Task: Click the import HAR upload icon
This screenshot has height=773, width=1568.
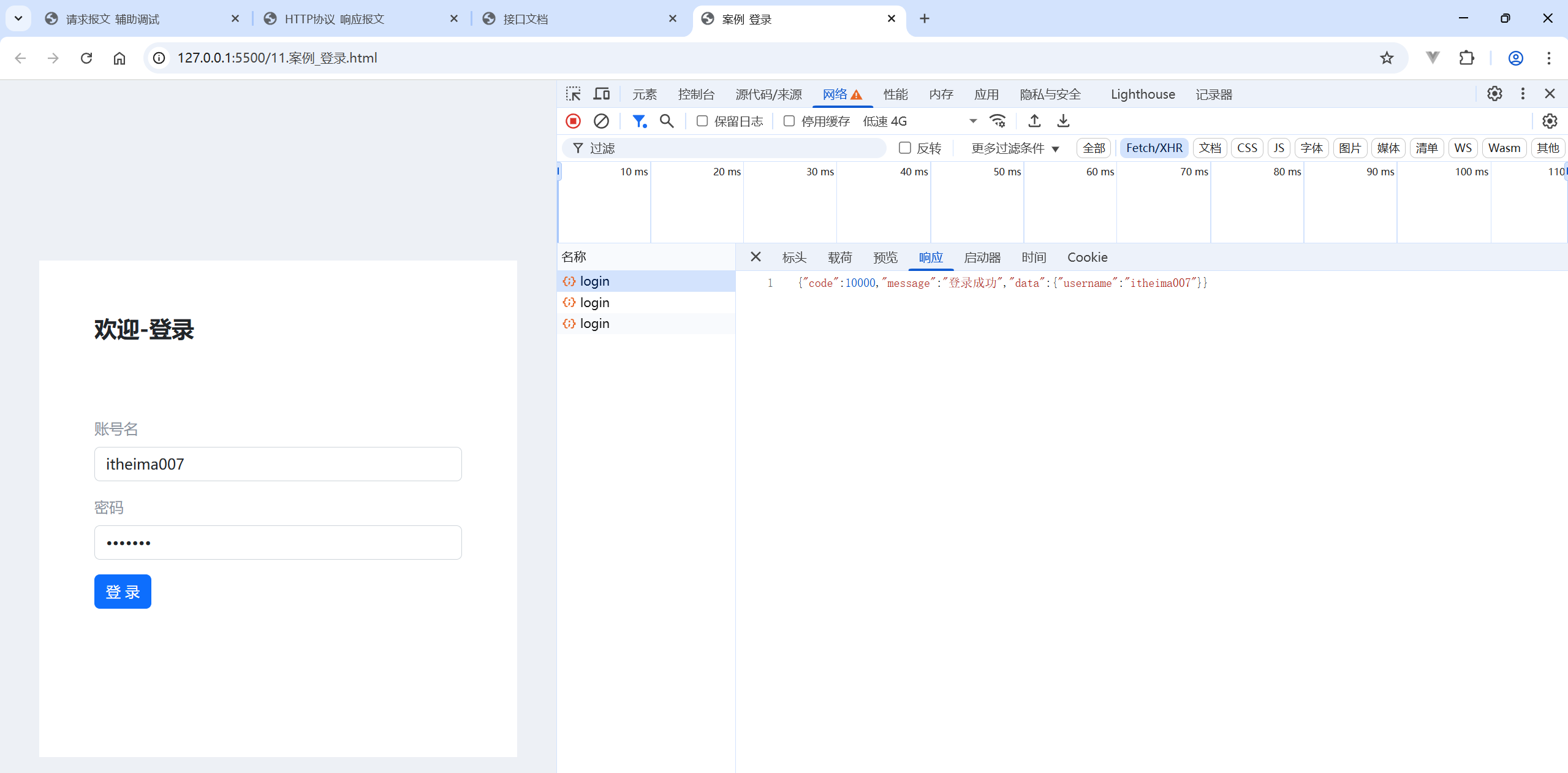Action: 1034,121
